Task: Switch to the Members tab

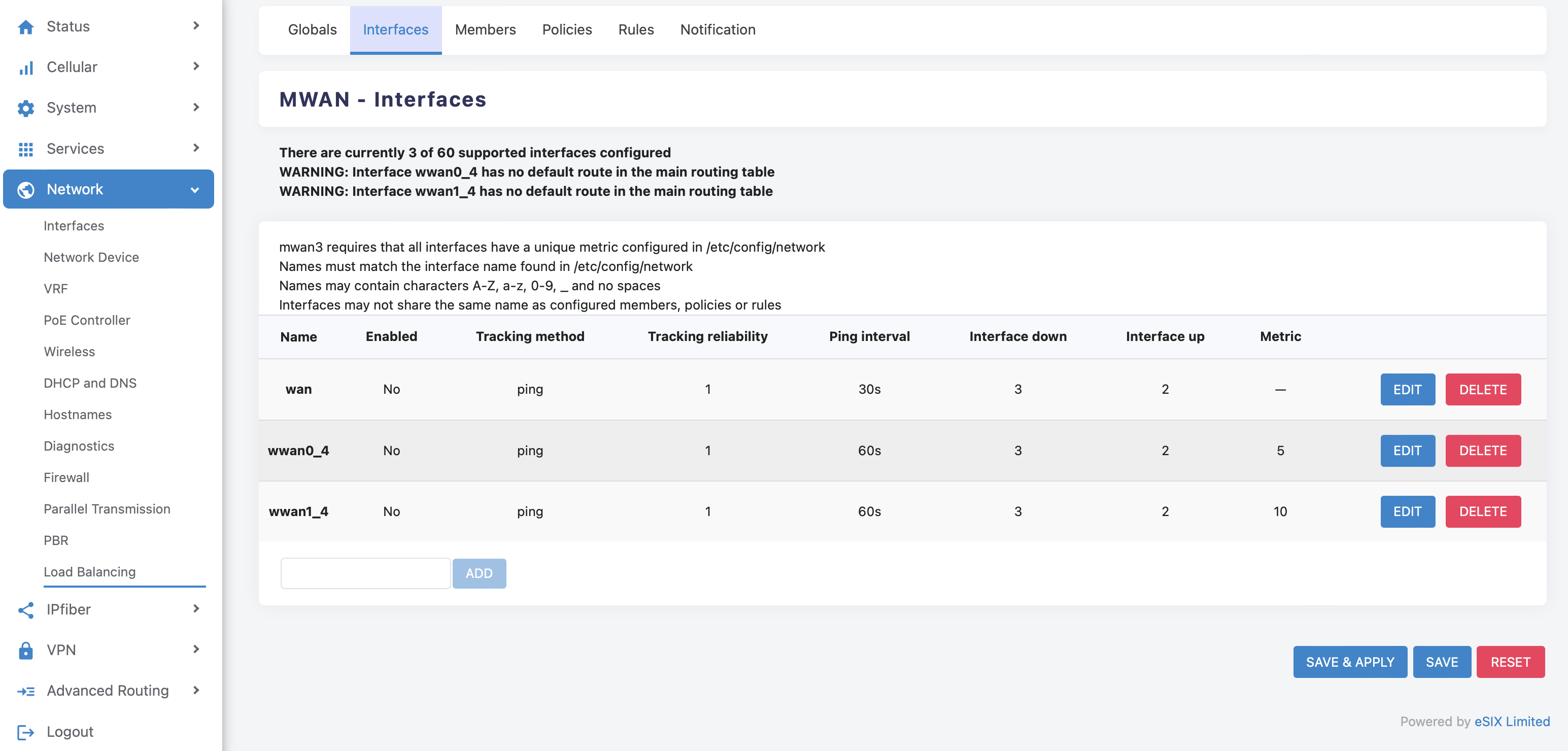Action: pos(485,29)
